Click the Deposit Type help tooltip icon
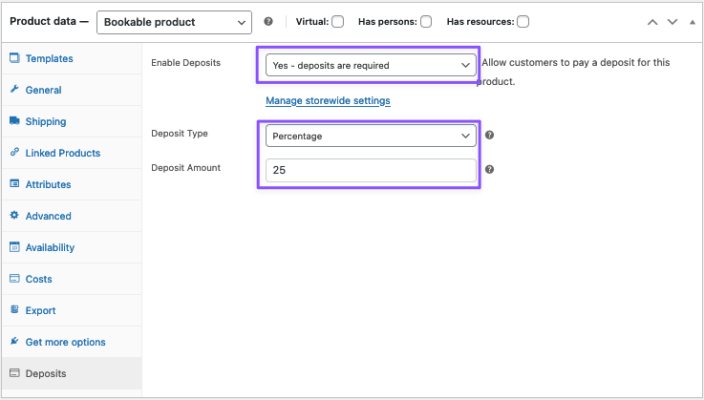Screen dimensions: 704x400 pyautogui.click(x=489, y=135)
